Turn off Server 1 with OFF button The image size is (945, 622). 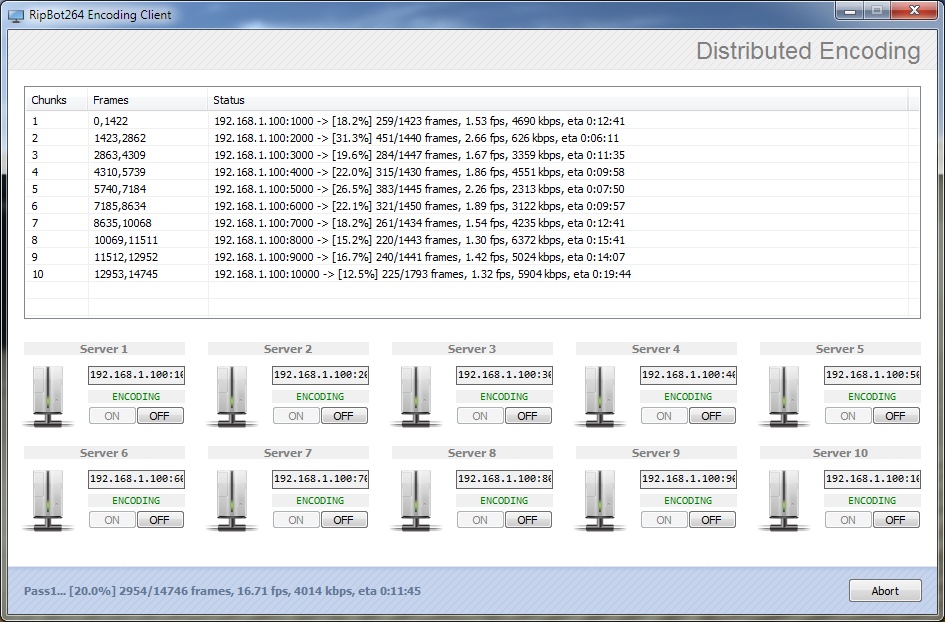pos(160,416)
